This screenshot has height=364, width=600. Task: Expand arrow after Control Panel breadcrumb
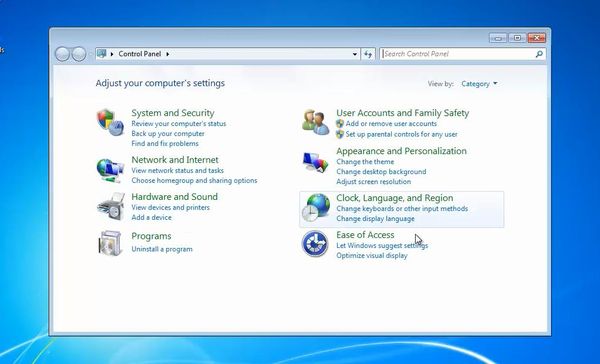[x=168, y=54]
